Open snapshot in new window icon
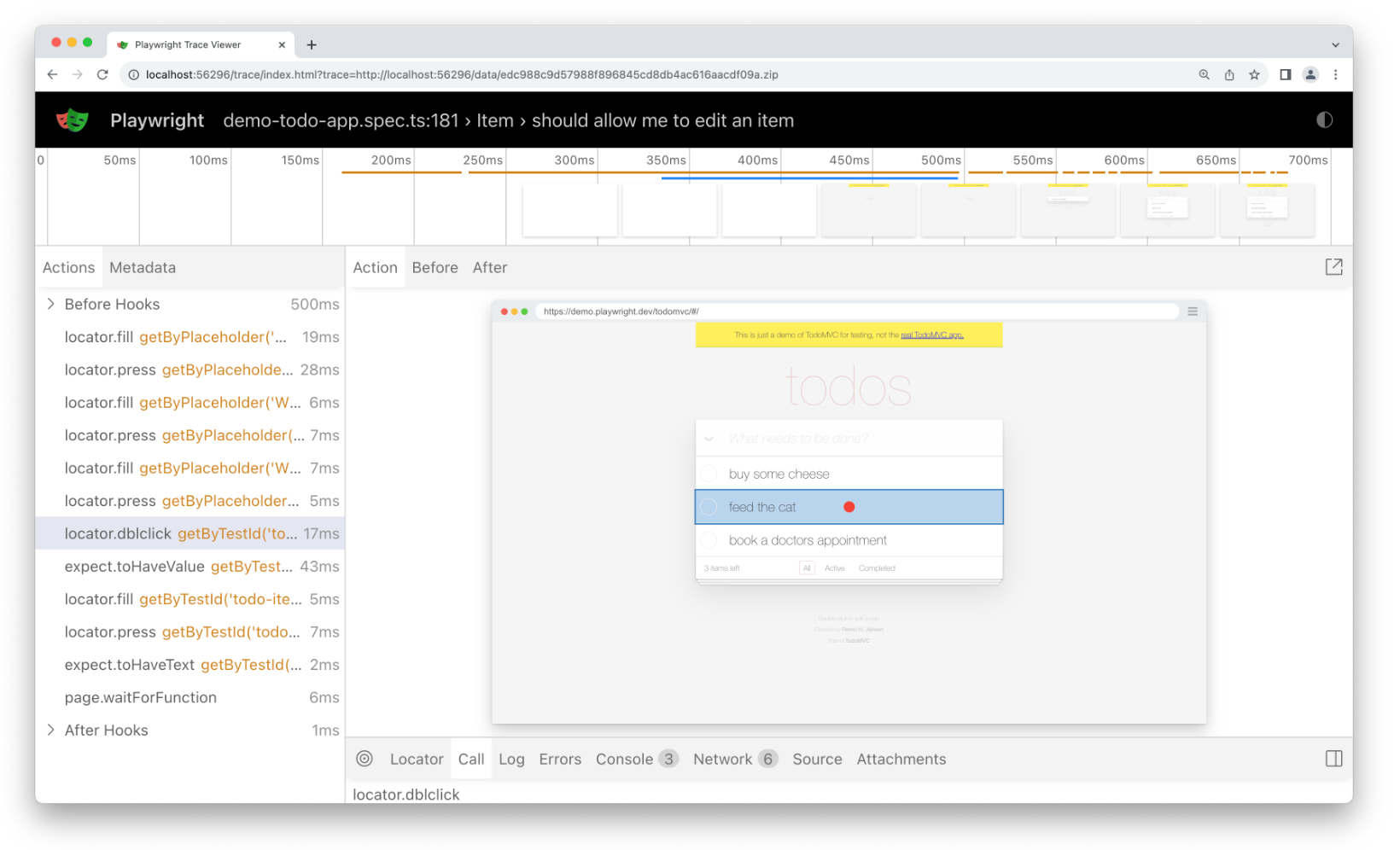Viewport: 1400px width, 850px height. (1333, 267)
